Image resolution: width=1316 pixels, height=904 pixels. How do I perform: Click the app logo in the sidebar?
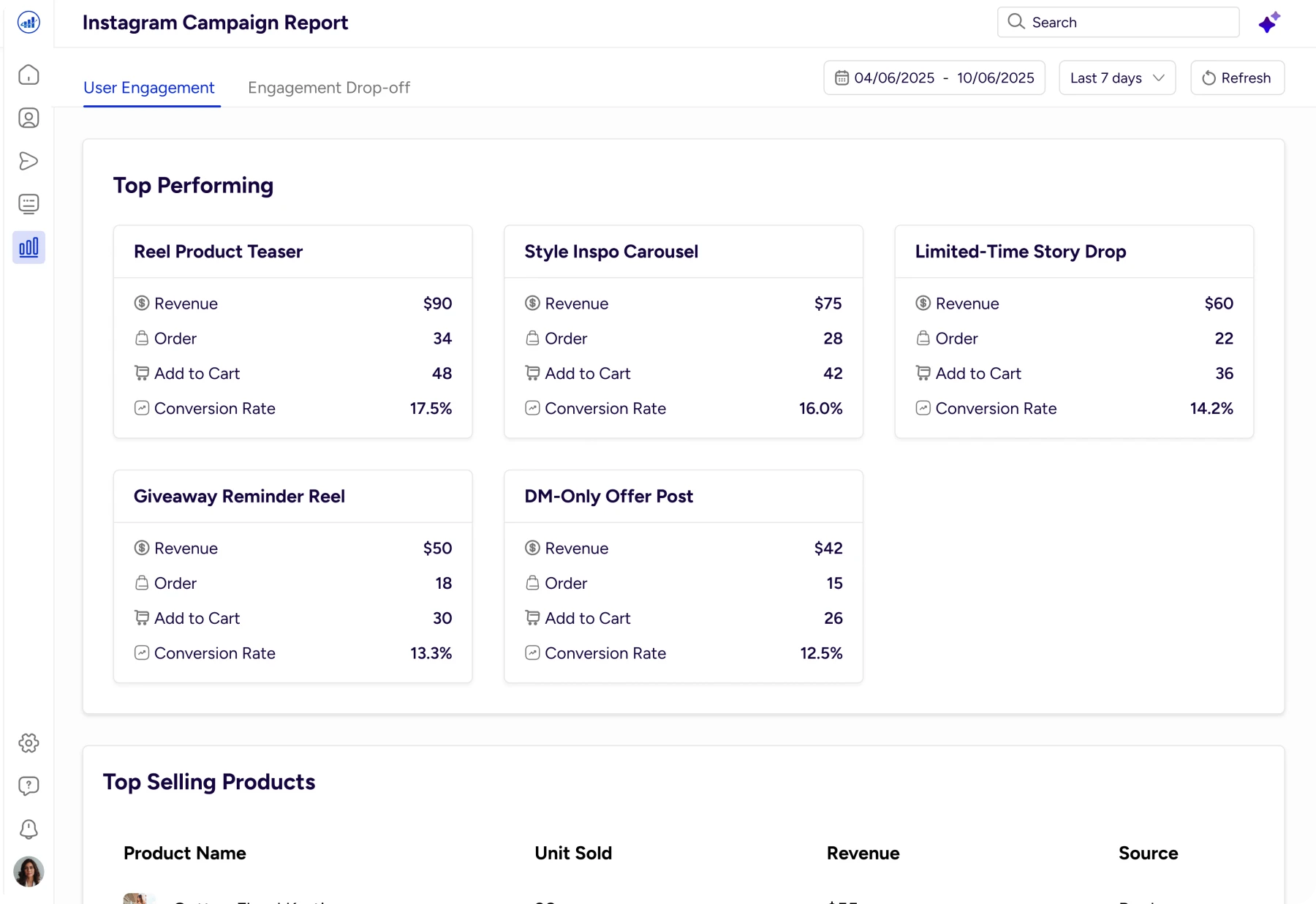29,23
